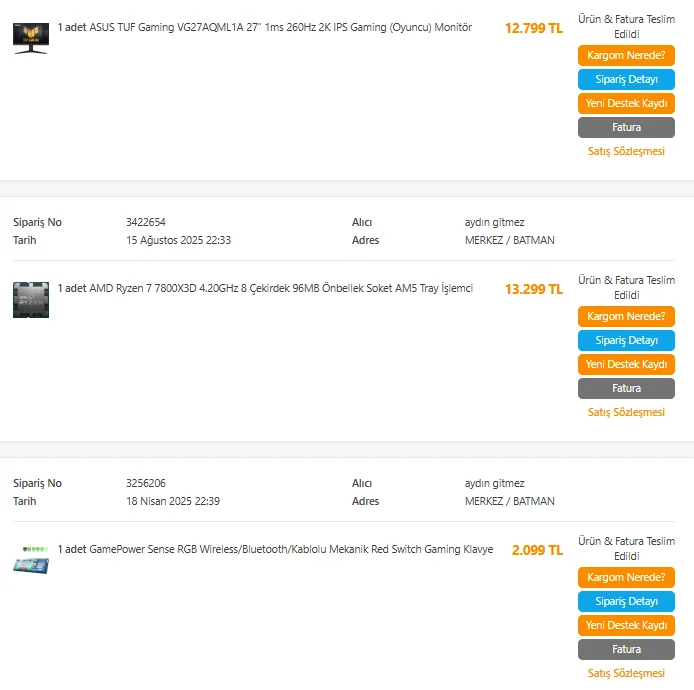The width and height of the screenshot is (694, 690).
Task: Click the ASUS TUF monitor product thumbnail
Action: click(x=30, y=38)
